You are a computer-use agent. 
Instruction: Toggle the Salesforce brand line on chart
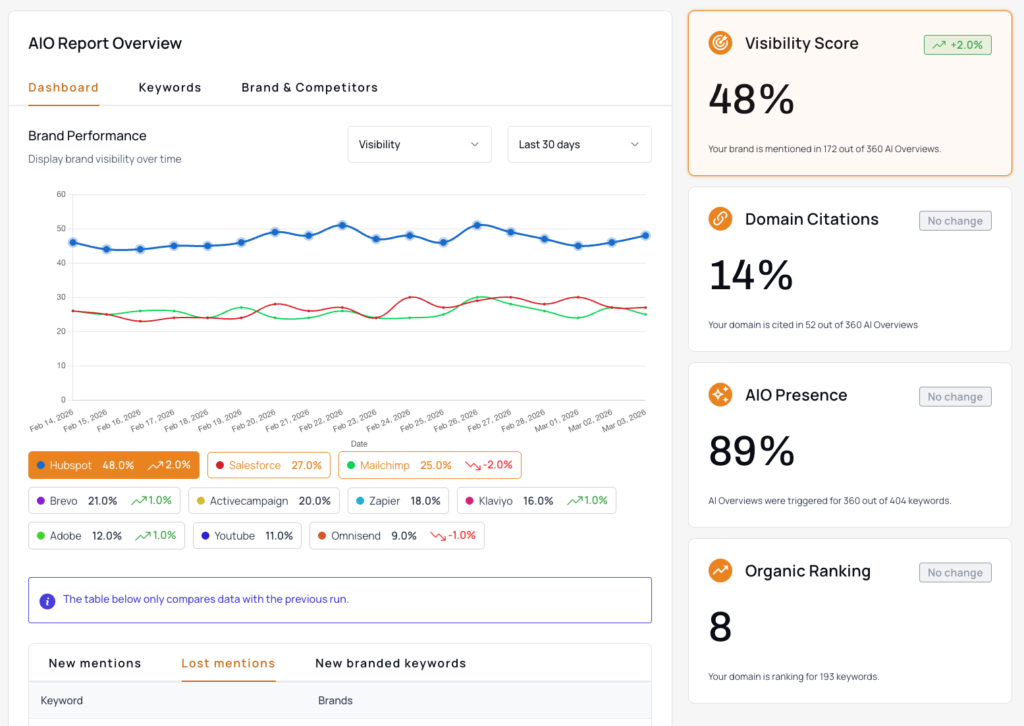point(268,465)
